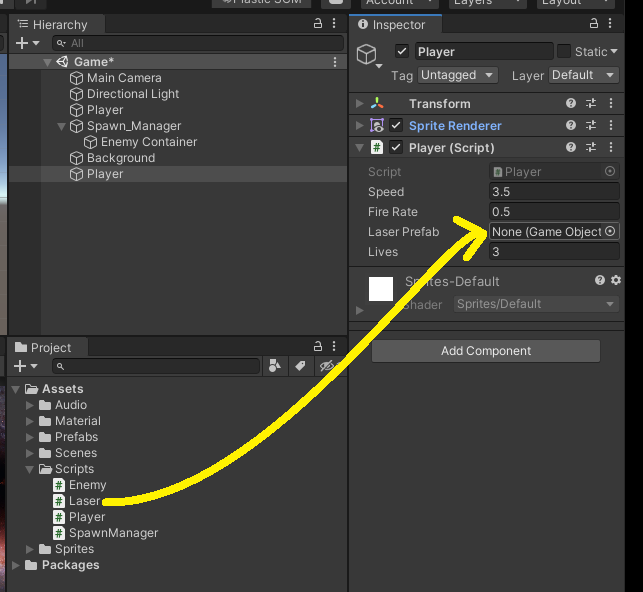Expand the Packages folder
The image size is (643, 592).
click(16, 565)
